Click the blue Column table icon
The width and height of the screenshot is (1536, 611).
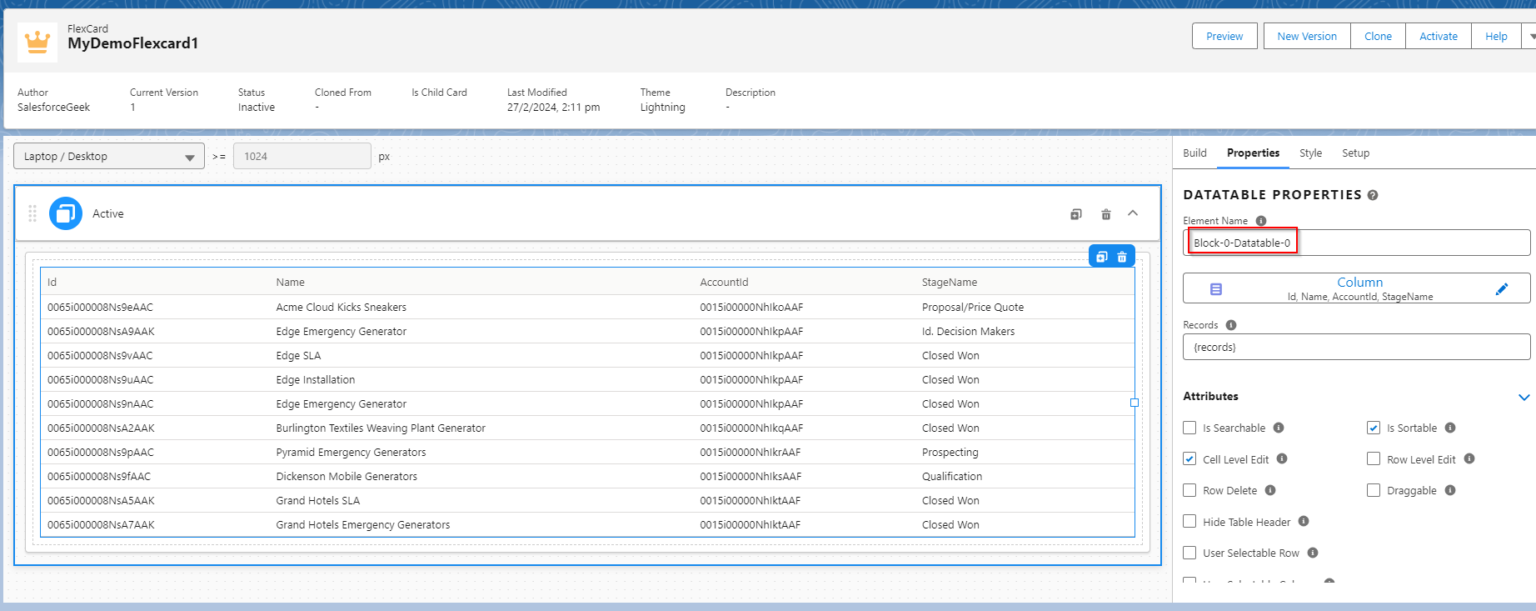[1216, 288]
